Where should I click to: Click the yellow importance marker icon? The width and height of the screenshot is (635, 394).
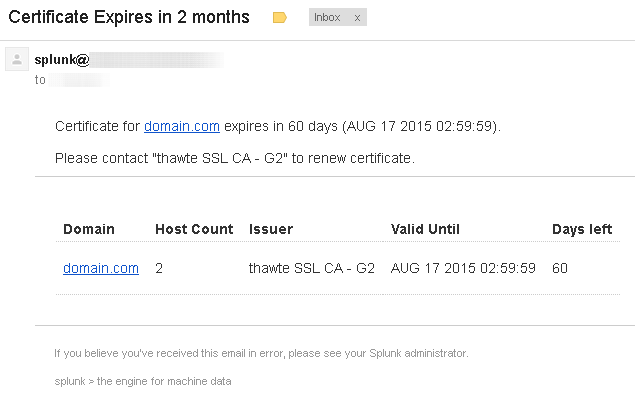tap(279, 17)
